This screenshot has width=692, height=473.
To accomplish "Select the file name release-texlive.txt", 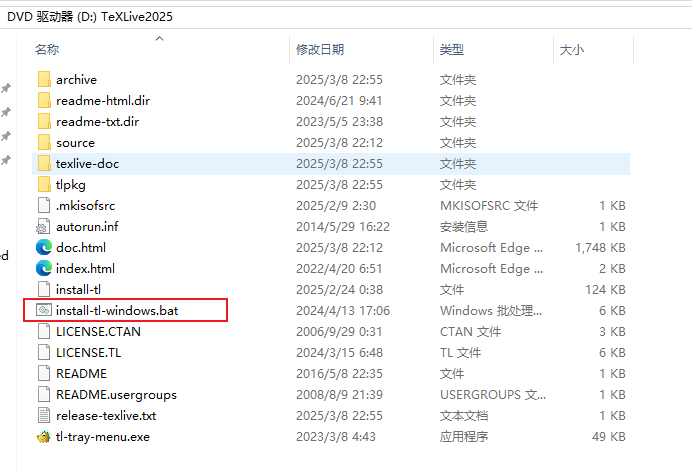I will coord(106,416).
